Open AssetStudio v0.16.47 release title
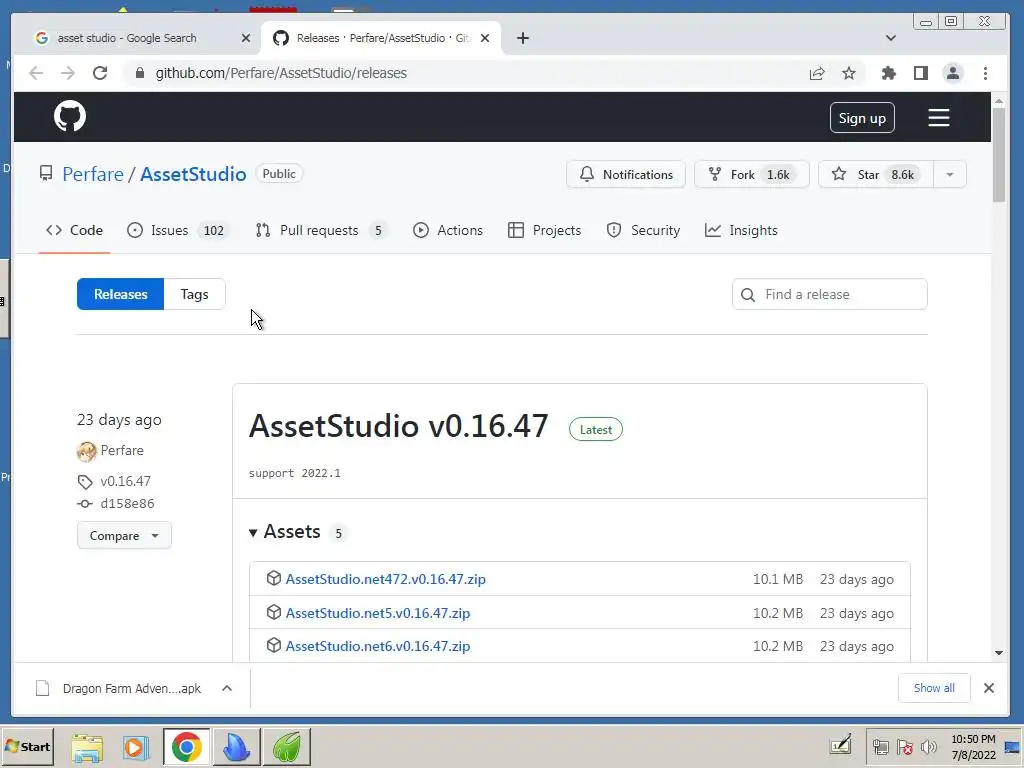The width and height of the screenshot is (1024, 768). click(x=398, y=426)
